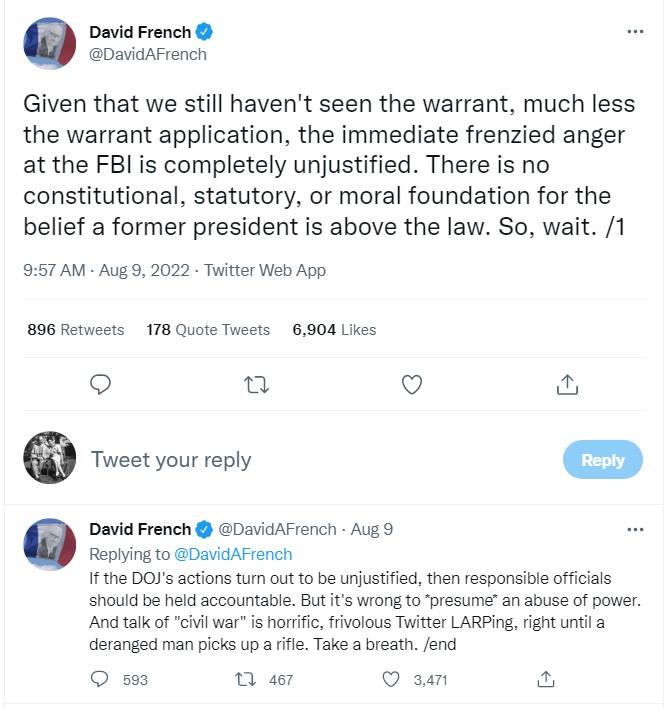The height and width of the screenshot is (709, 665).
Task: Open the 9:57 AM Aug 9, 2022 timestamp
Action: click(106, 270)
